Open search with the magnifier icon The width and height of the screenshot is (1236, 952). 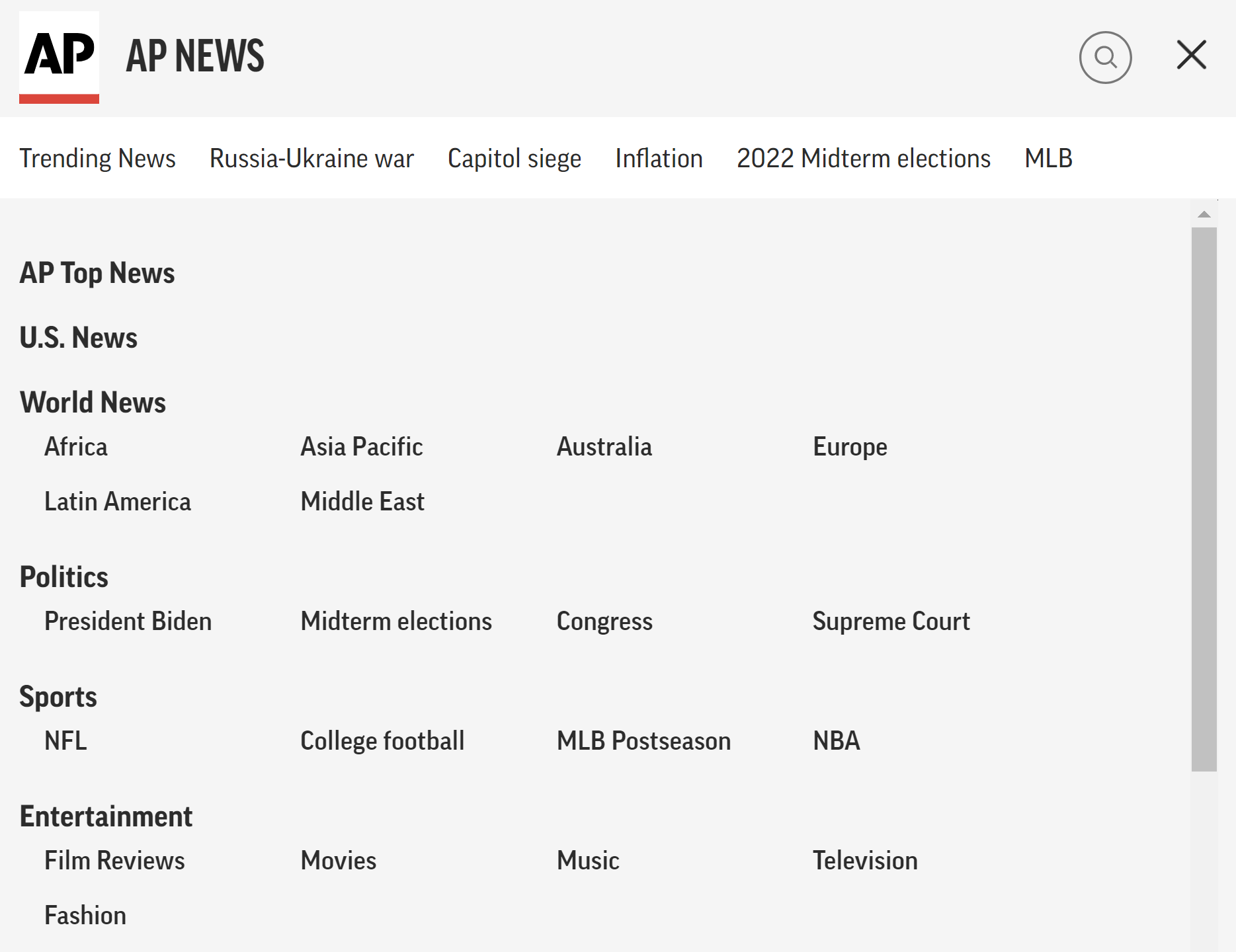1105,58
